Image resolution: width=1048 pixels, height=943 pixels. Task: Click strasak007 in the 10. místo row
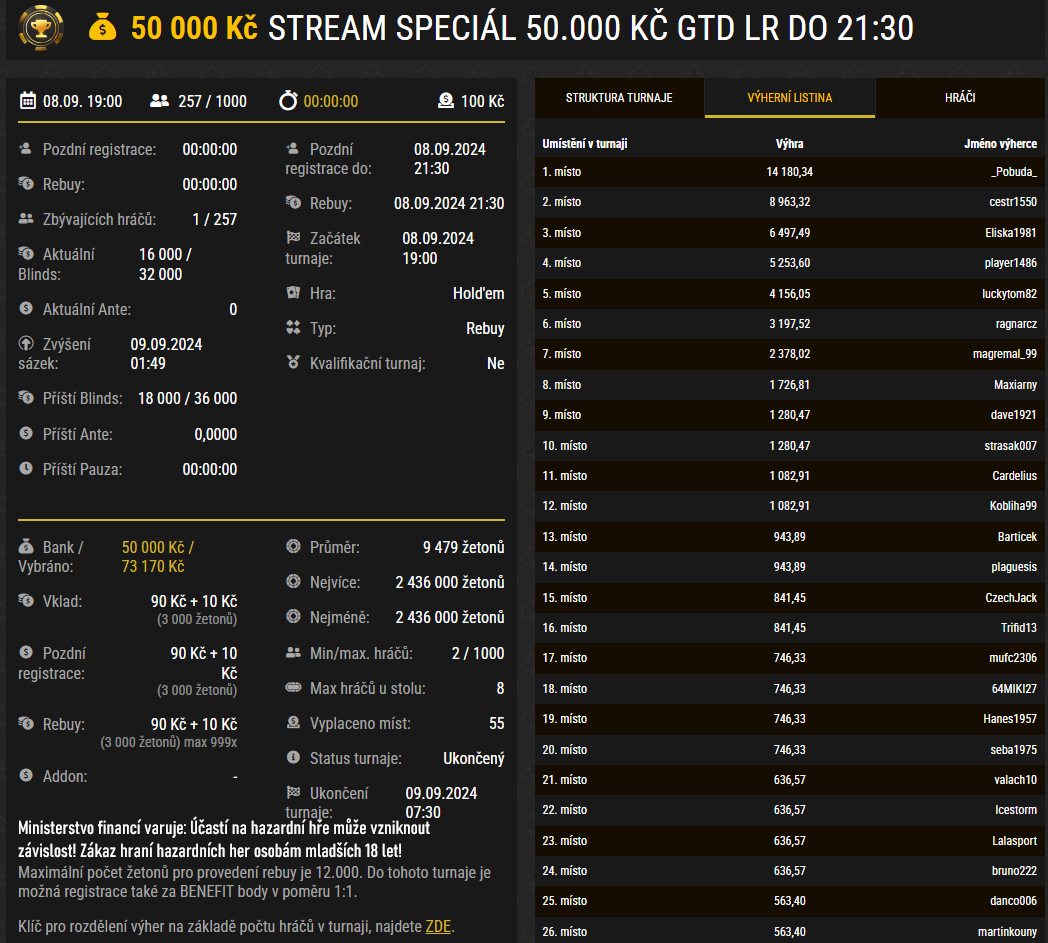click(x=1011, y=445)
